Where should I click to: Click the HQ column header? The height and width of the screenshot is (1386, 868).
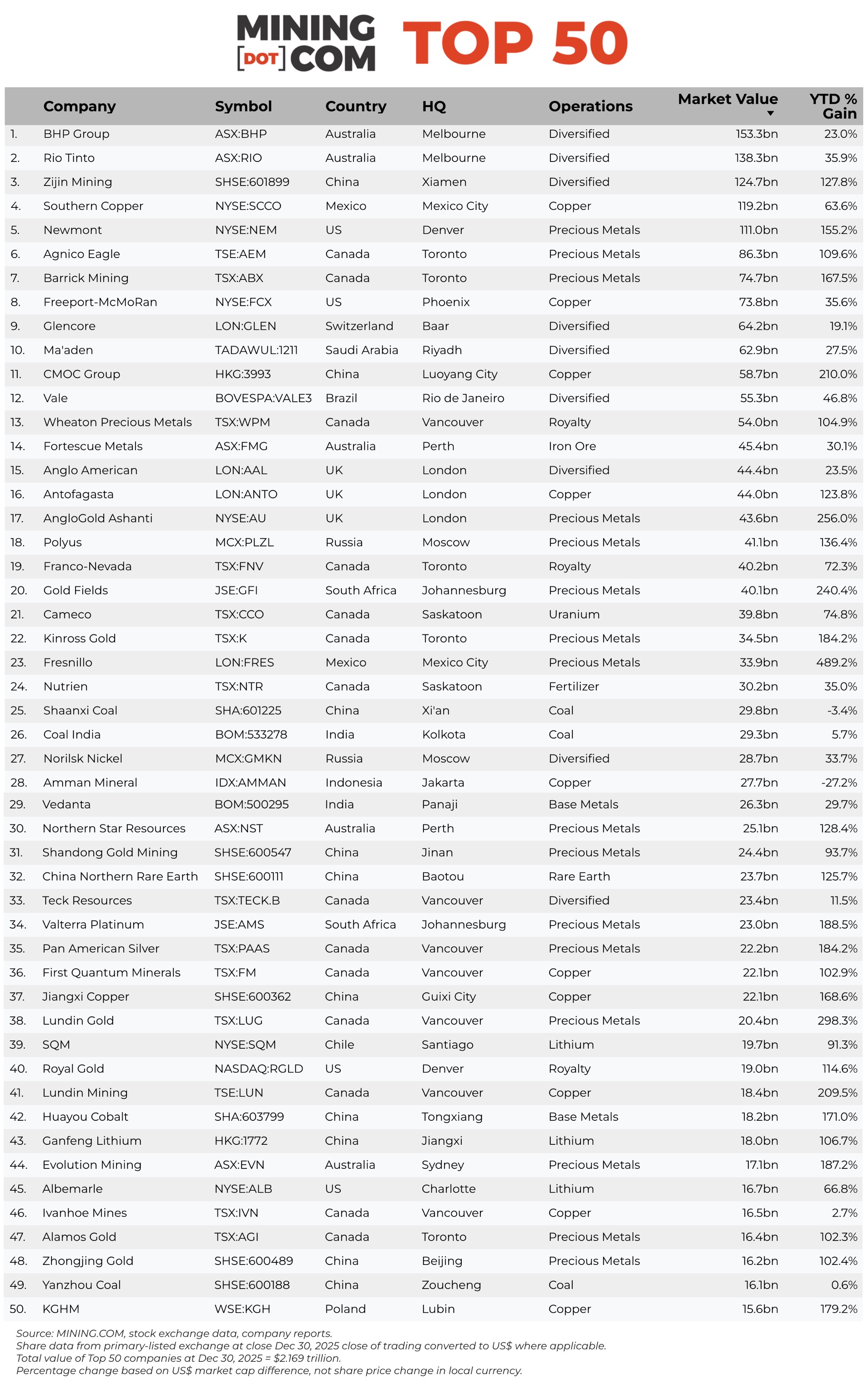click(434, 106)
